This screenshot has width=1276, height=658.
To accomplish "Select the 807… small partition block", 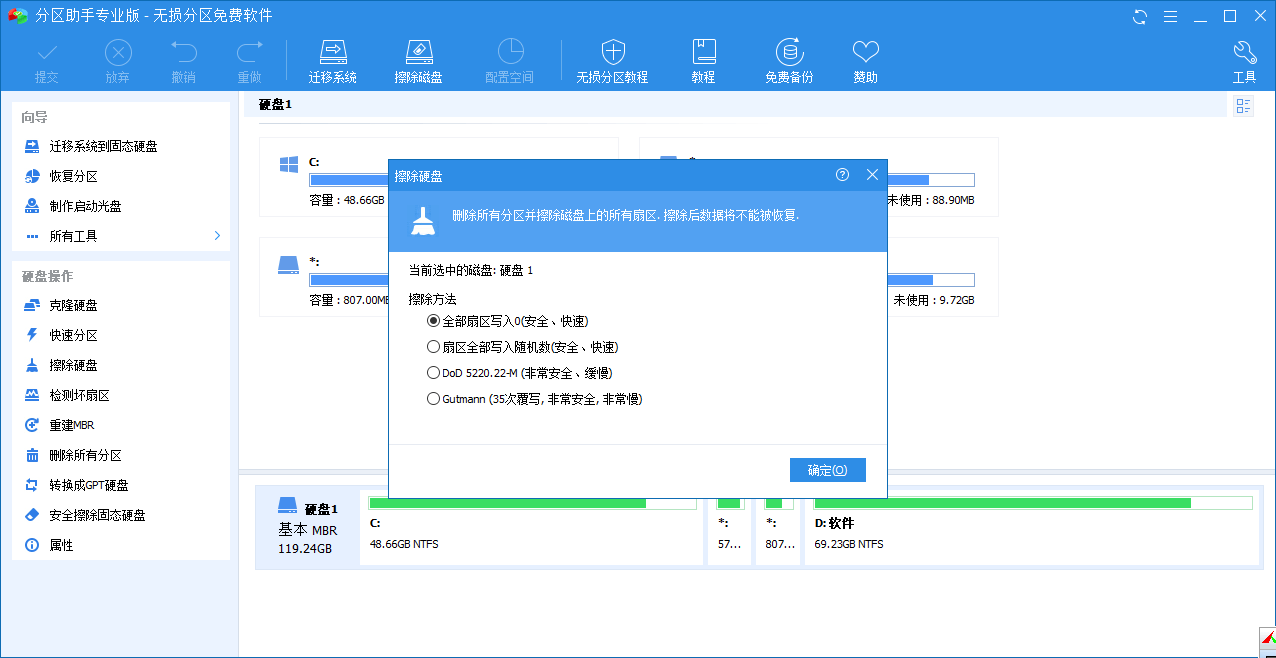I will (777, 528).
